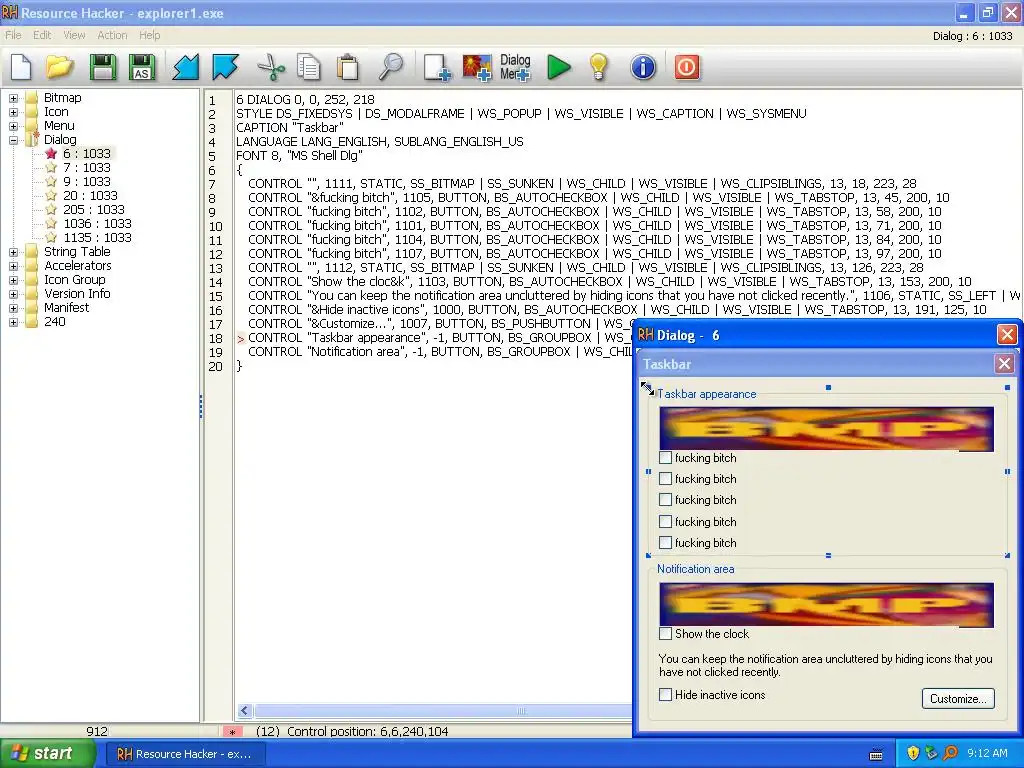Expand the Accelerators node
Viewport: 1024px width, 768px height.
point(13,266)
